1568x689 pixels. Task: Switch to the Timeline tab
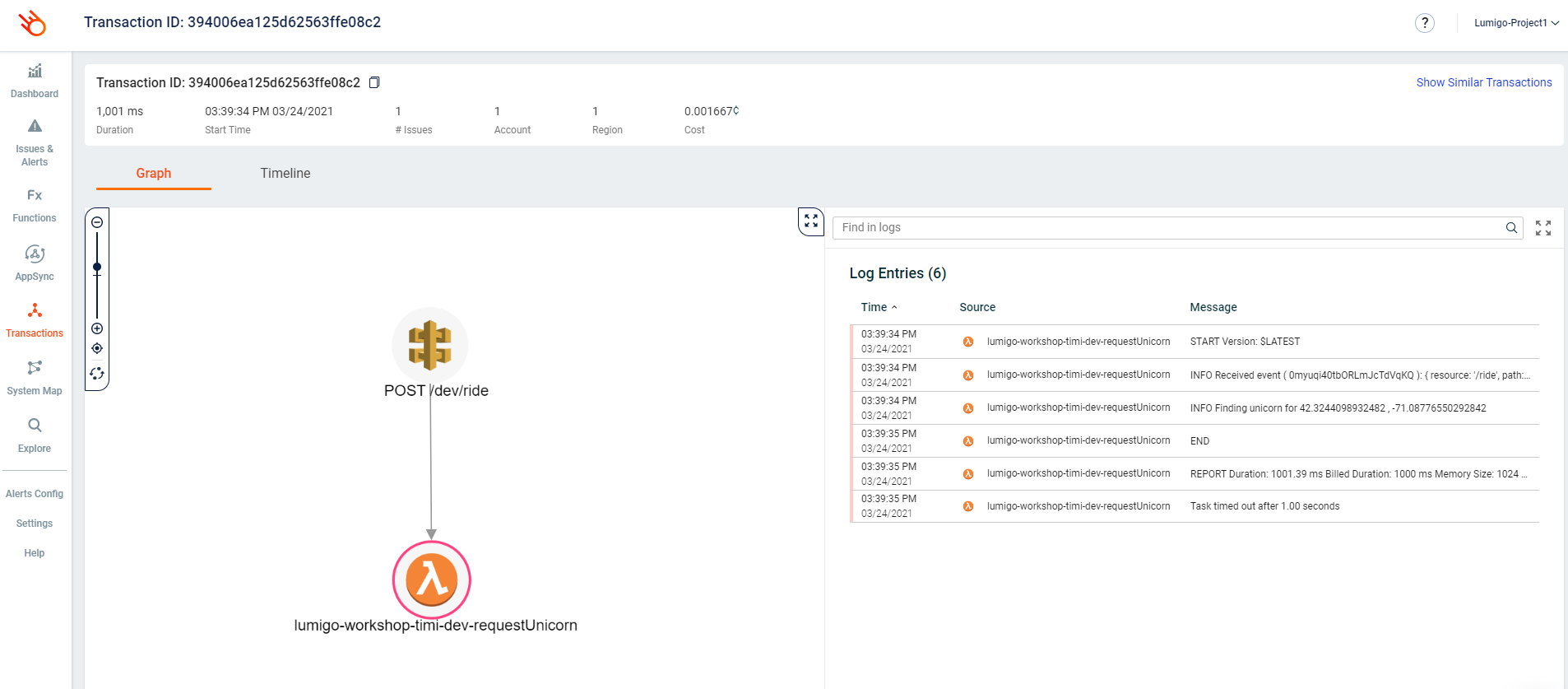point(285,174)
